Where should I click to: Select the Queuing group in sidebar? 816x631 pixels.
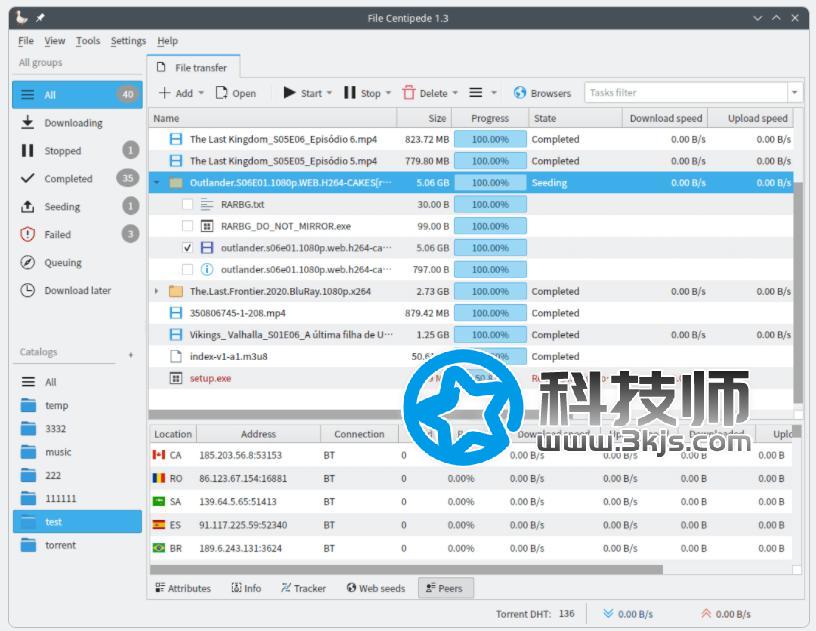[x=77, y=263]
